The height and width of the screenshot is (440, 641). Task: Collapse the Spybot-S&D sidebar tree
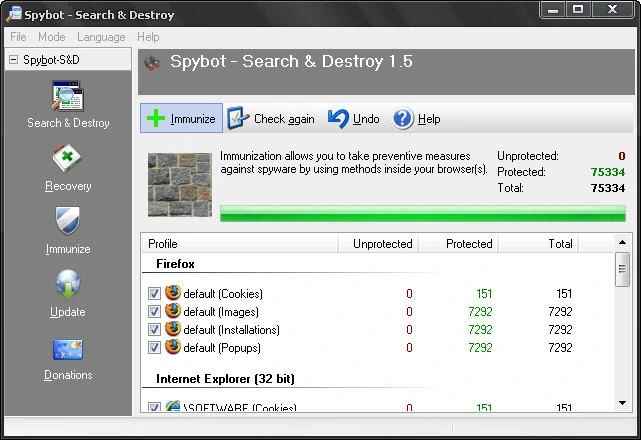13,60
